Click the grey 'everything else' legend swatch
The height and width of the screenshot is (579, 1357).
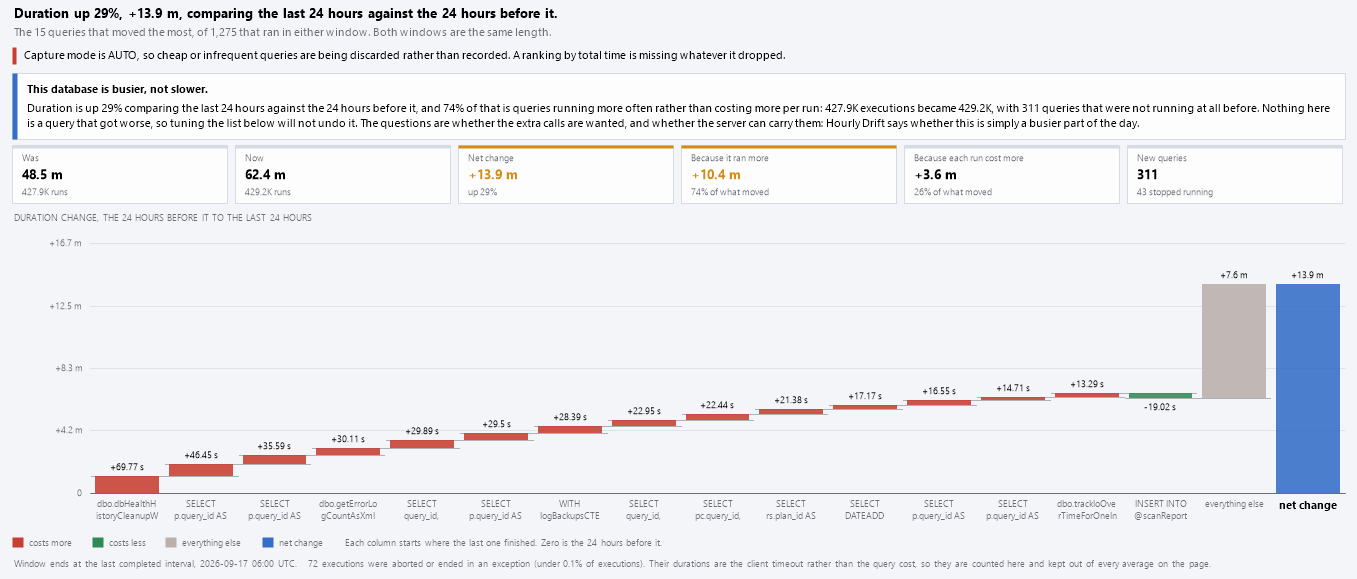pyautogui.click(x=171, y=543)
